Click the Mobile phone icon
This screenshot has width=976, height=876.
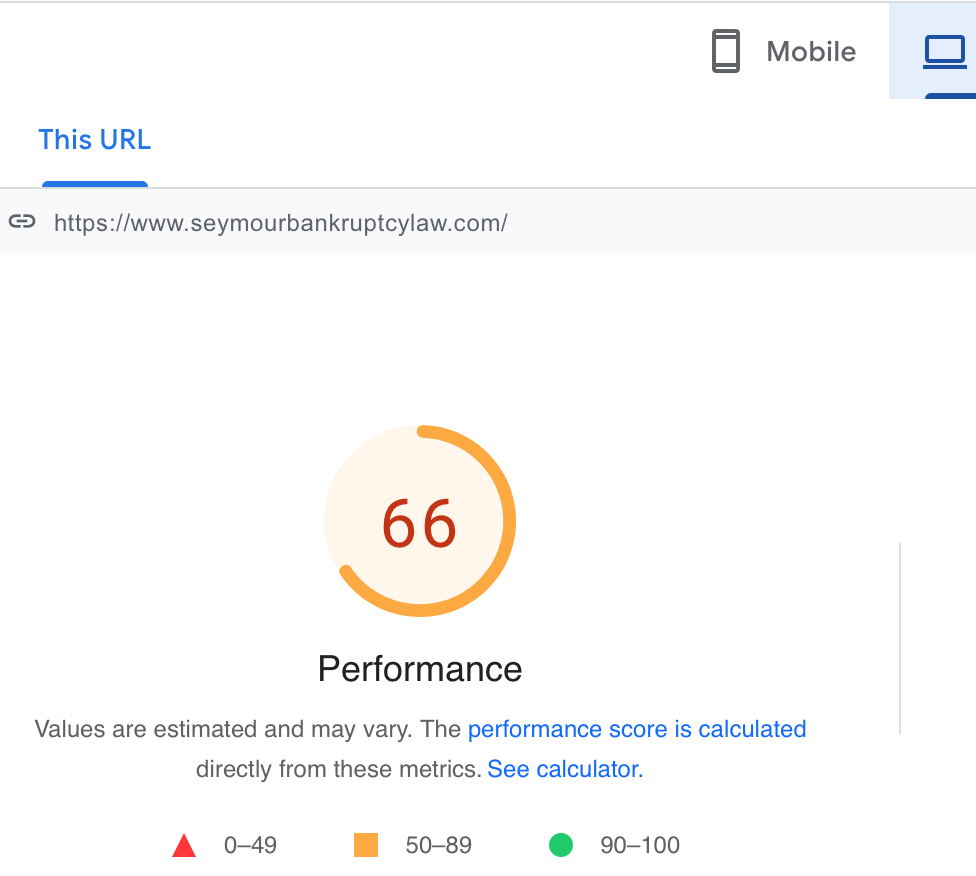pos(726,51)
